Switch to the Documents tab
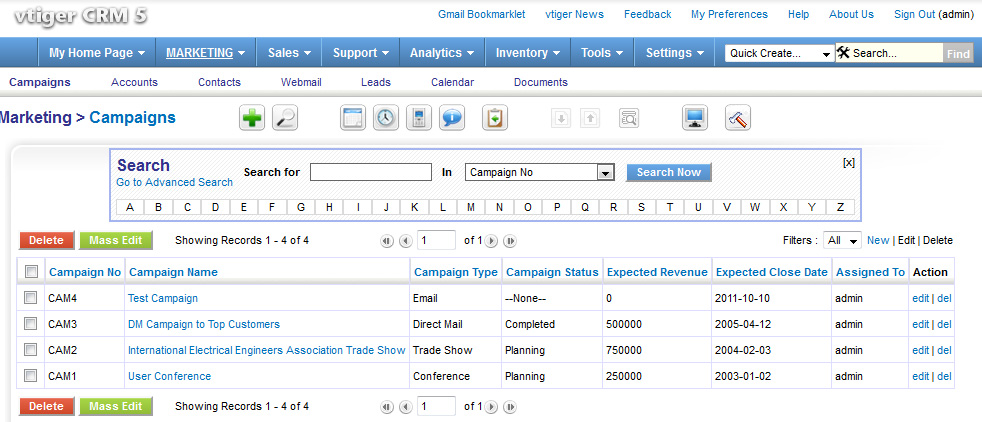This screenshot has width=982, height=422. (540, 82)
